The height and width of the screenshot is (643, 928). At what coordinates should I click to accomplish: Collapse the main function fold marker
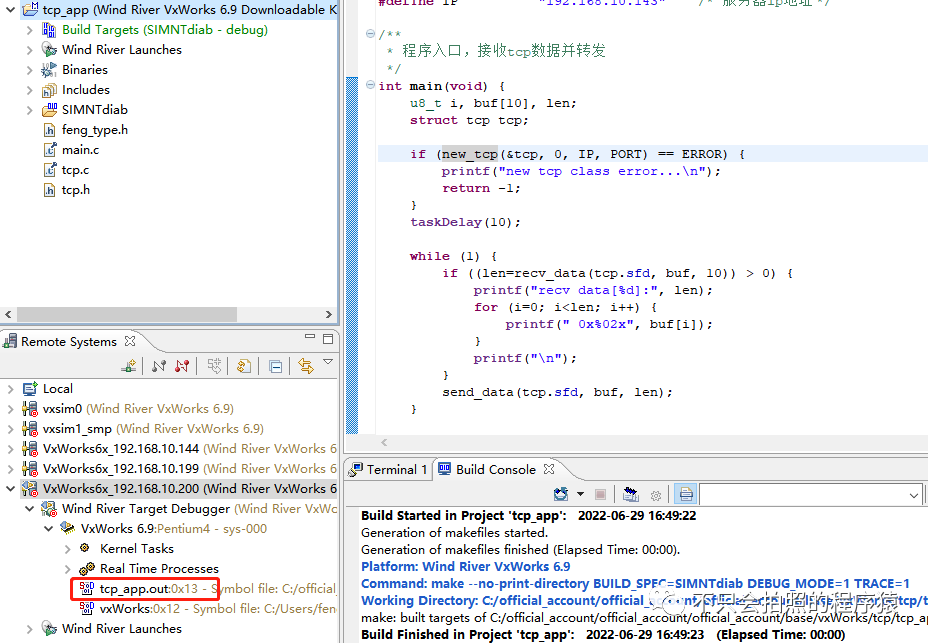pos(370,86)
